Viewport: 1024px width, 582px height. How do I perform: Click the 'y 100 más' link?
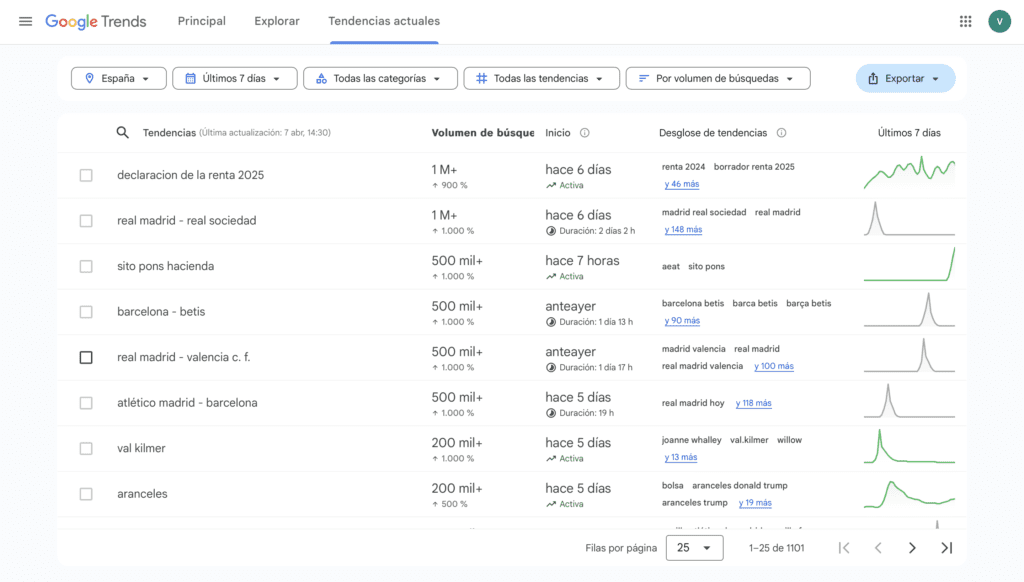(774, 366)
